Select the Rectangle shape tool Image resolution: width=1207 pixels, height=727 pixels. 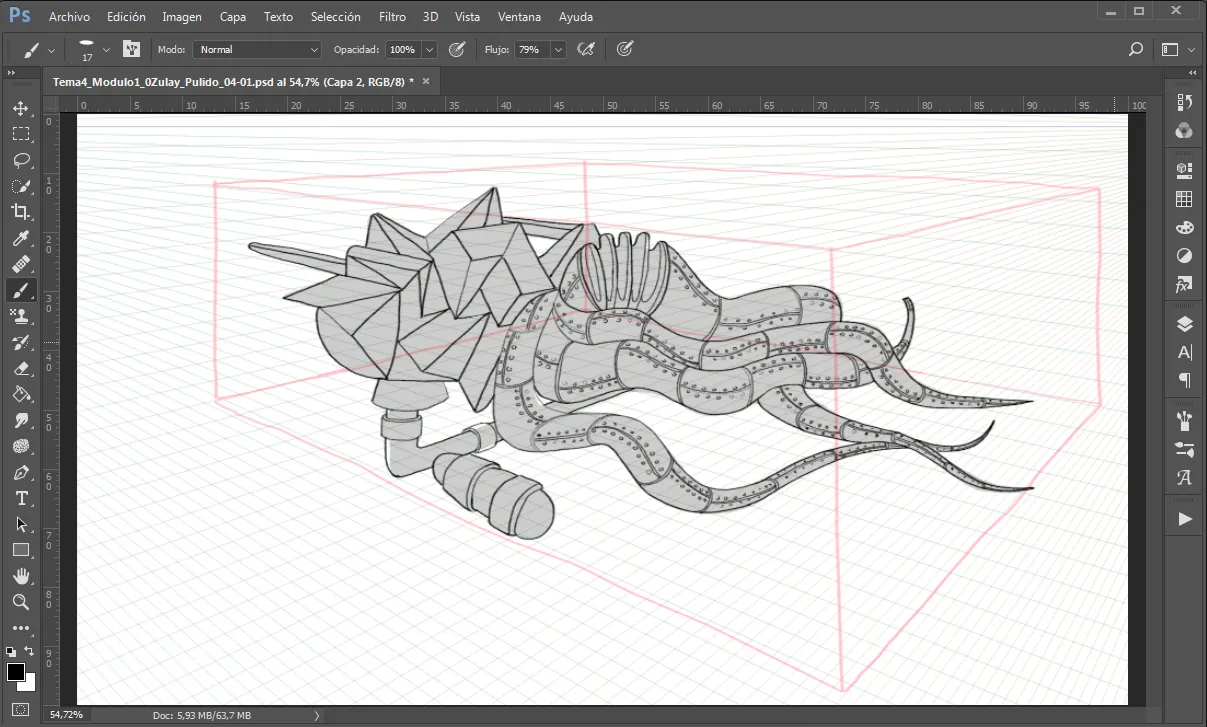click(21, 550)
